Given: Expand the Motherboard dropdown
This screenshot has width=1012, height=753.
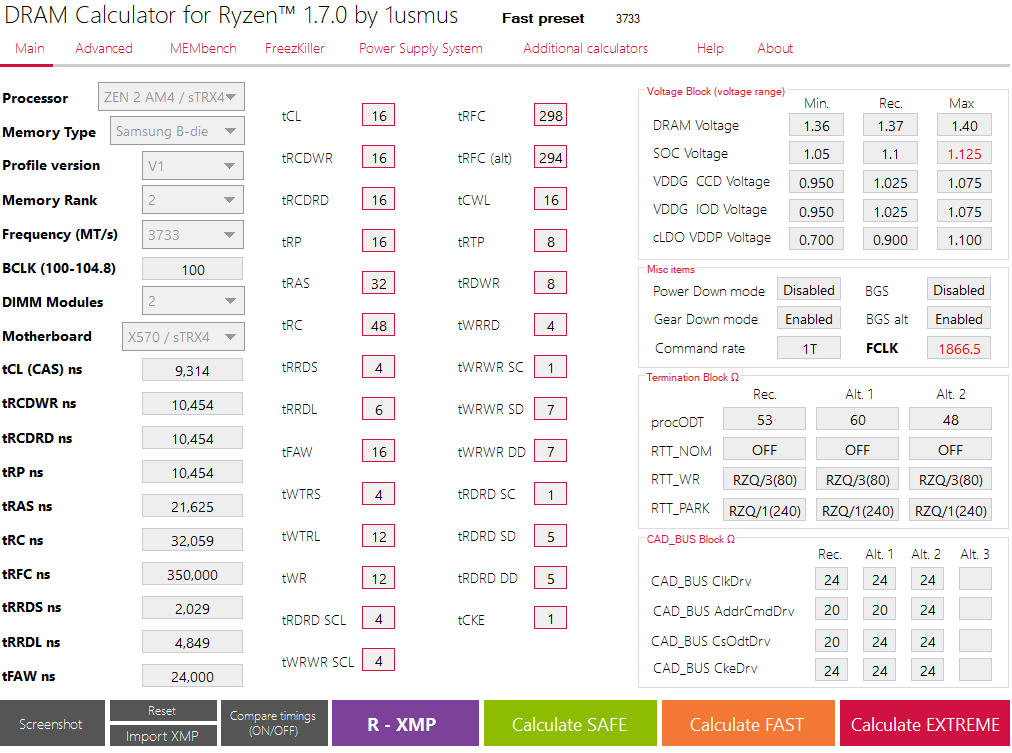Looking at the screenshot, I should click(x=183, y=336).
